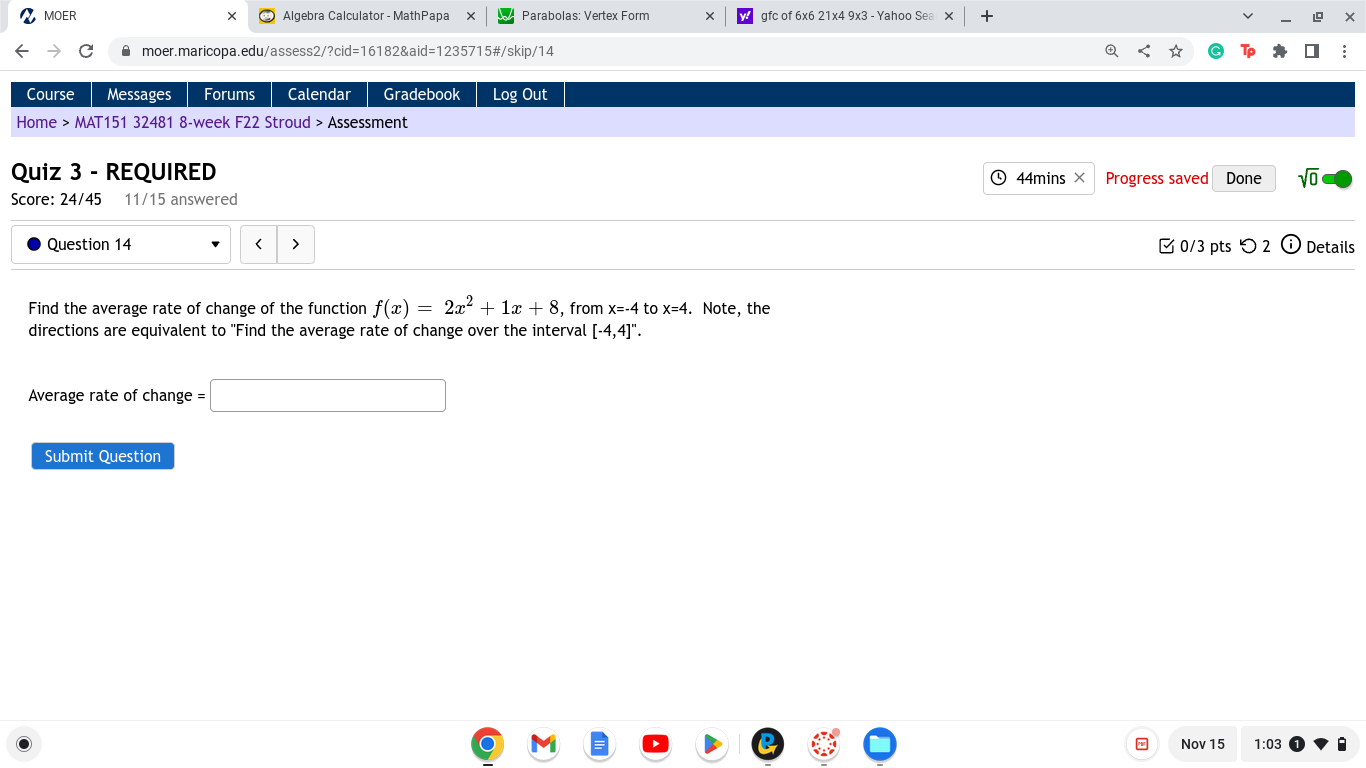Open the Gradebook menu item
Image resolution: width=1366 pixels, height=768 pixels.
(421, 94)
